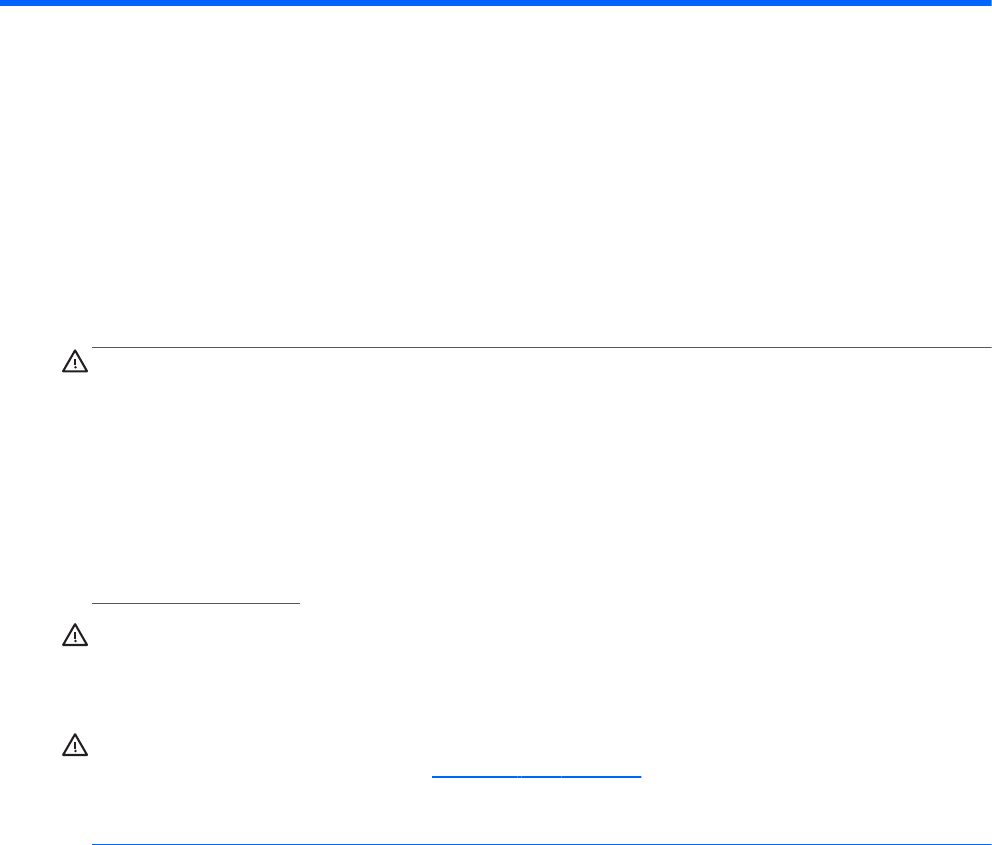Click the end of the short underline above middle warning

pos(296,603)
